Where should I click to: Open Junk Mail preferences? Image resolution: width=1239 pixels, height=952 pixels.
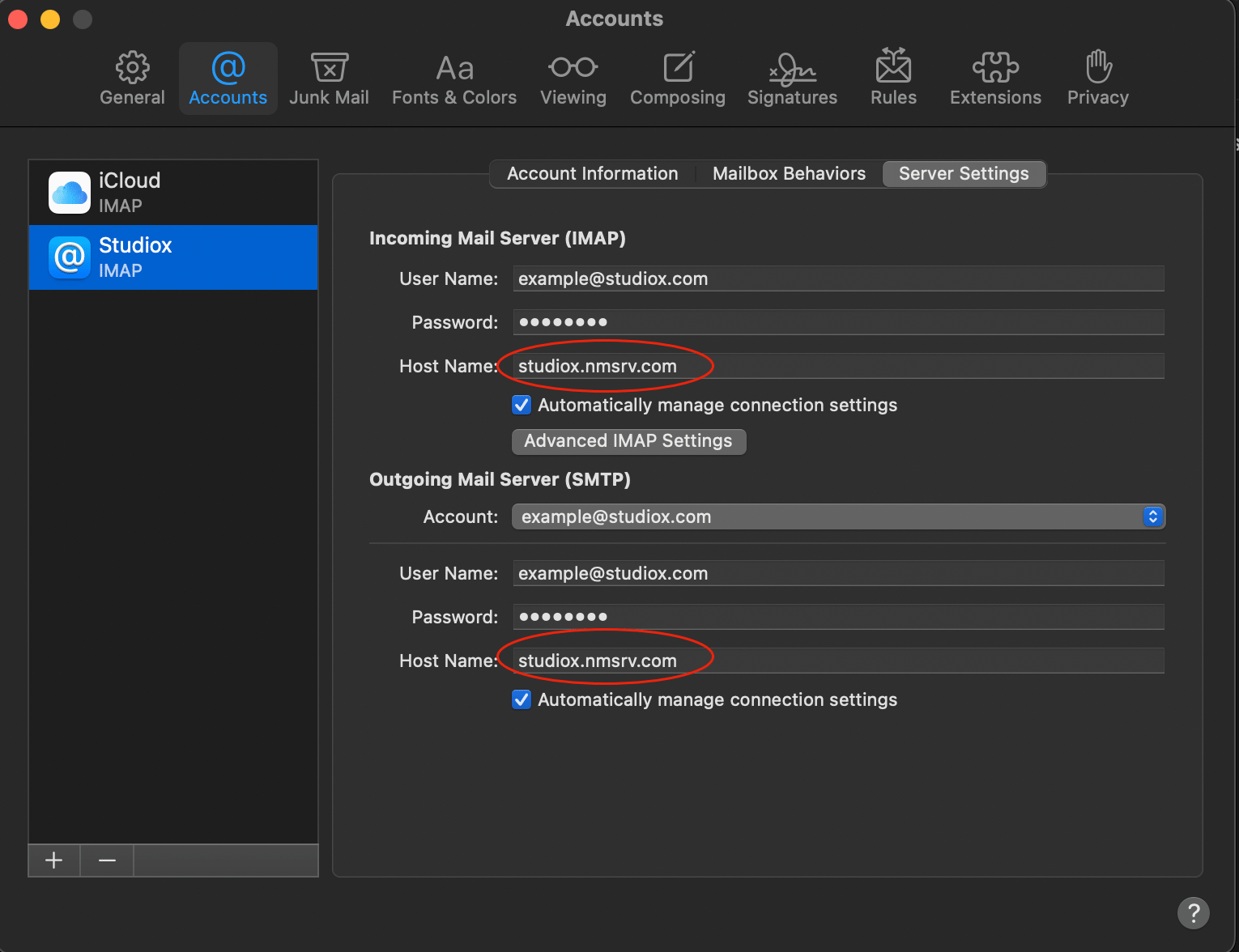329,79
